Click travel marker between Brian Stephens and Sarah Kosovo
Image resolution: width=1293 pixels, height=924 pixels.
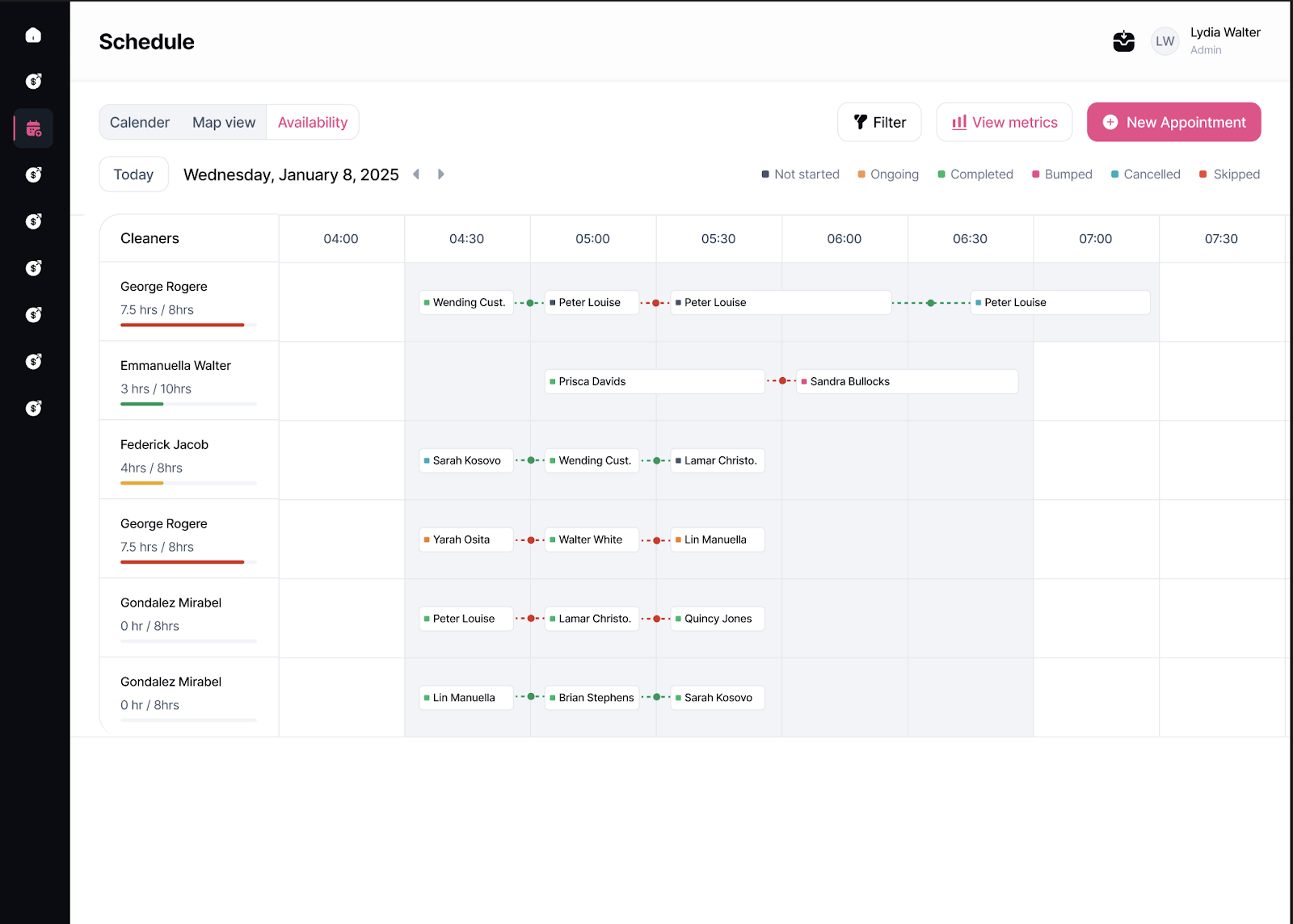(x=657, y=697)
